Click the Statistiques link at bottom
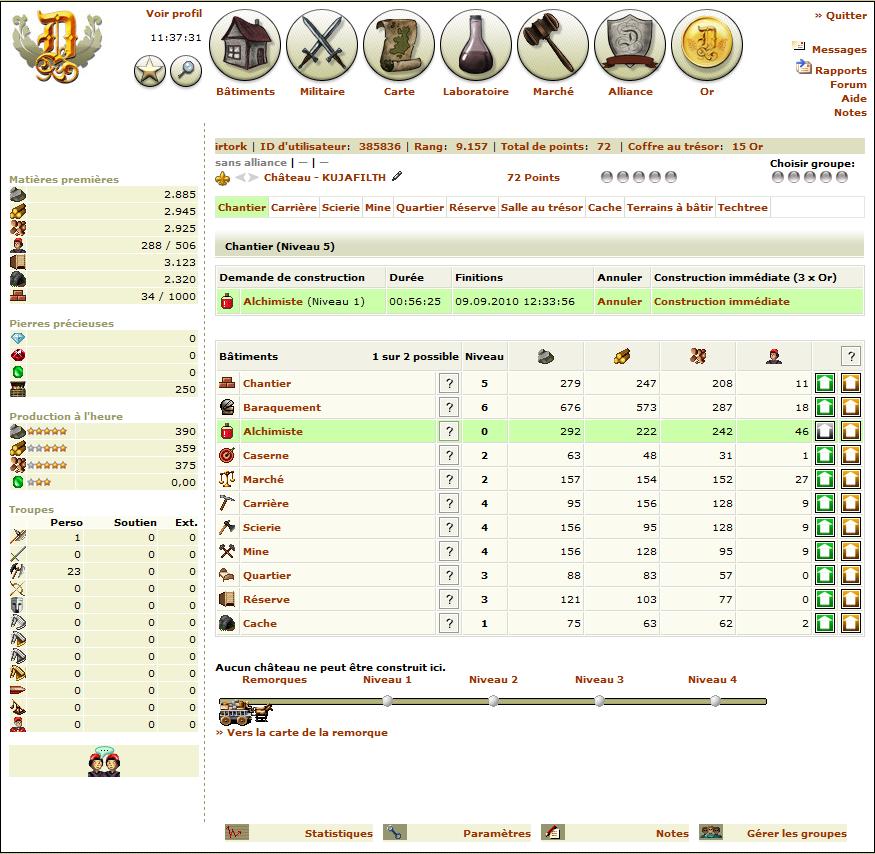Viewport: 875px width, 854px height. 339,833
